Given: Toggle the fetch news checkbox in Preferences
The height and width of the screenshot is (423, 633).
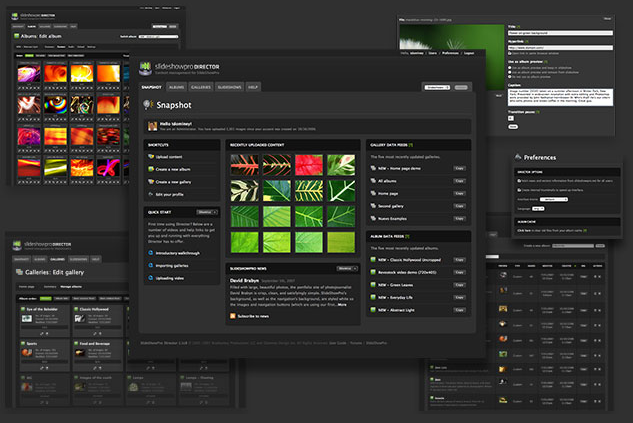Looking at the screenshot, I should pos(519,180).
